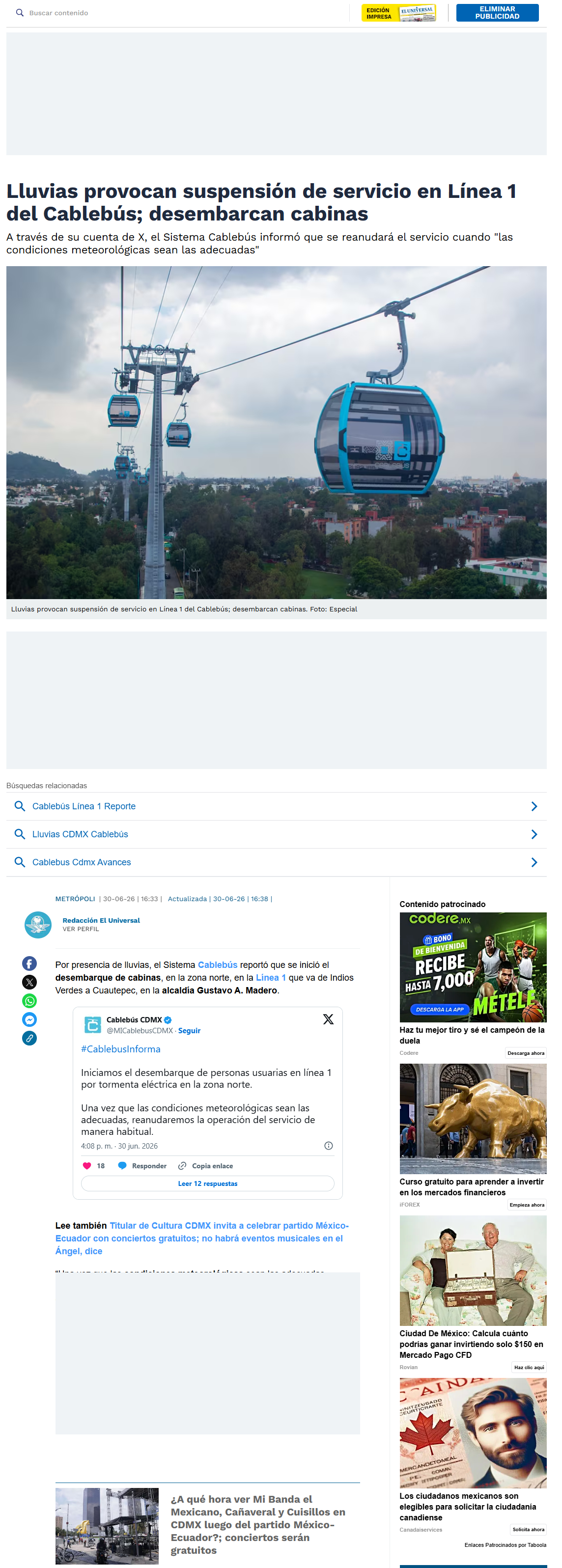562x1568 pixels.
Task: Click Enlaces Patrocinados por Taboola link
Action: [506, 1545]
